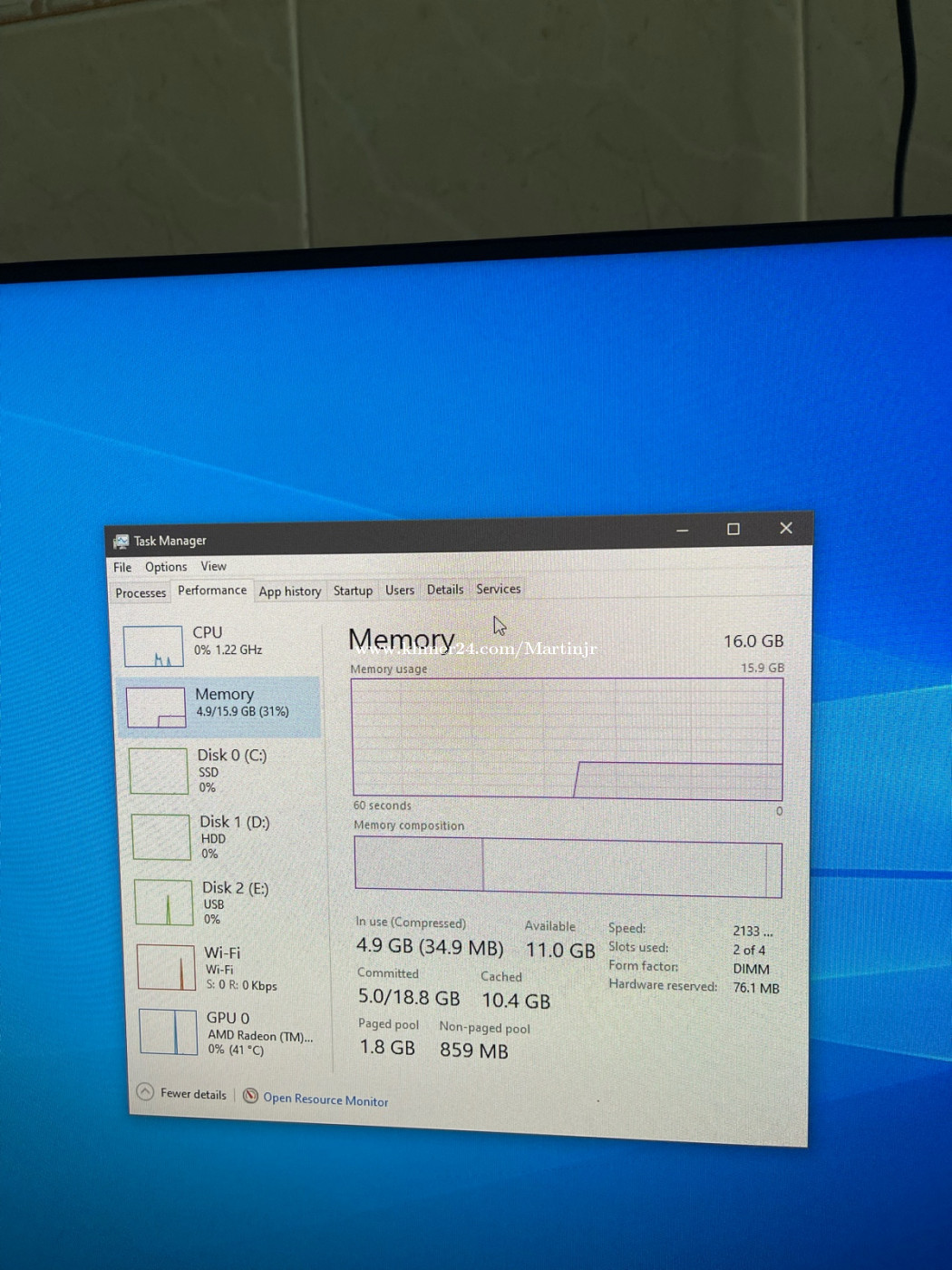The width and height of the screenshot is (952, 1270).
Task: Go to the Startup tab
Action: (x=353, y=591)
